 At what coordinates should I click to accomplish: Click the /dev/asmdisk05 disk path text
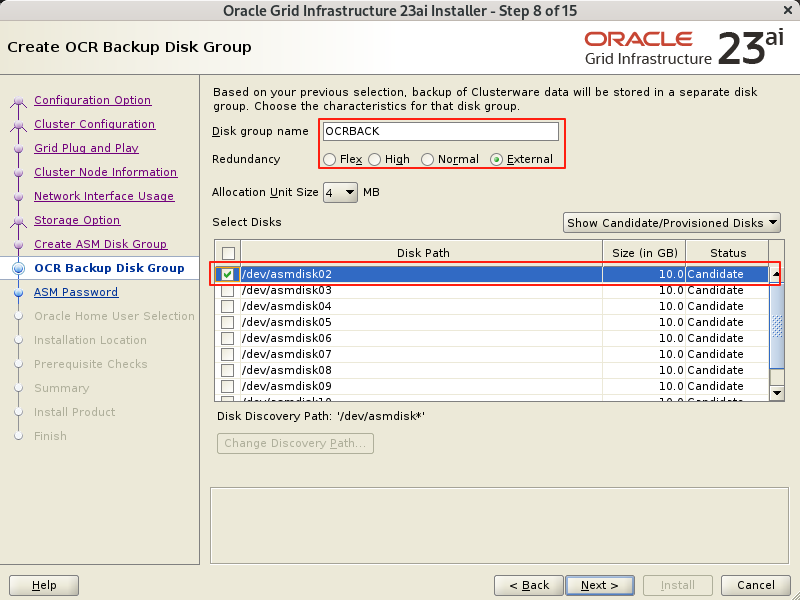(x=287, y=322)
